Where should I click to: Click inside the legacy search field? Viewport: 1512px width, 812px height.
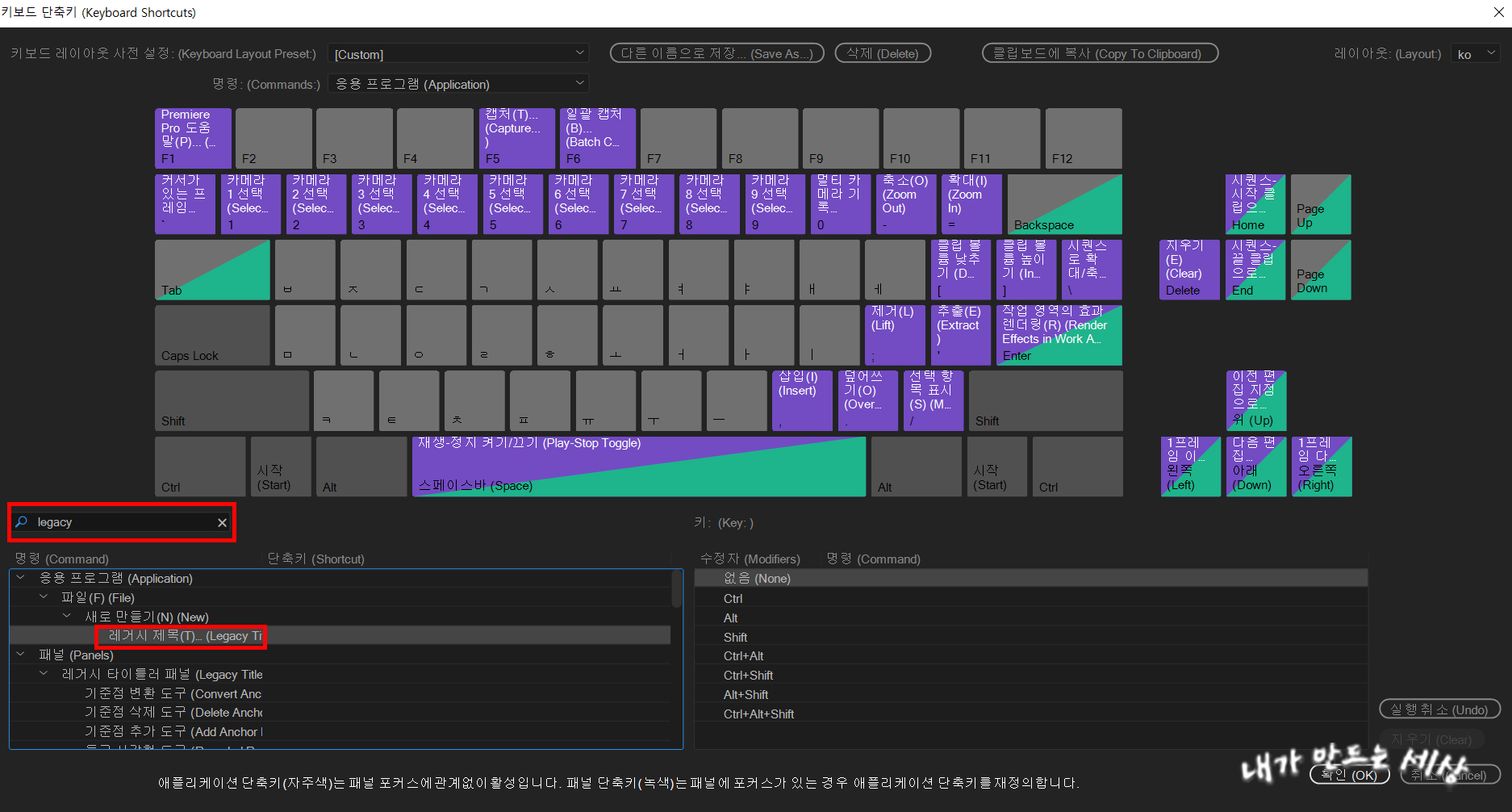click(123, 522)
